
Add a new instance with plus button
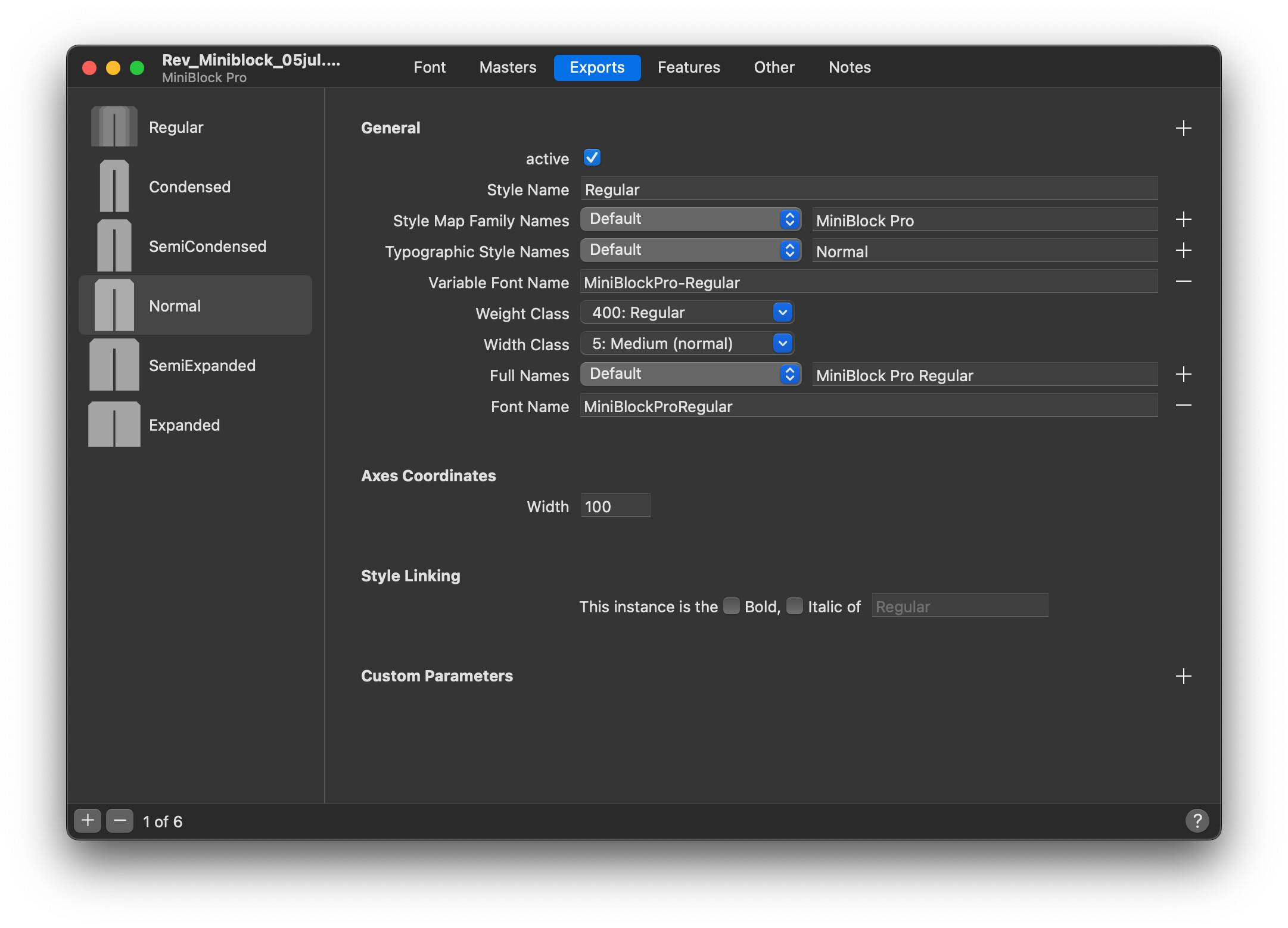88,821
